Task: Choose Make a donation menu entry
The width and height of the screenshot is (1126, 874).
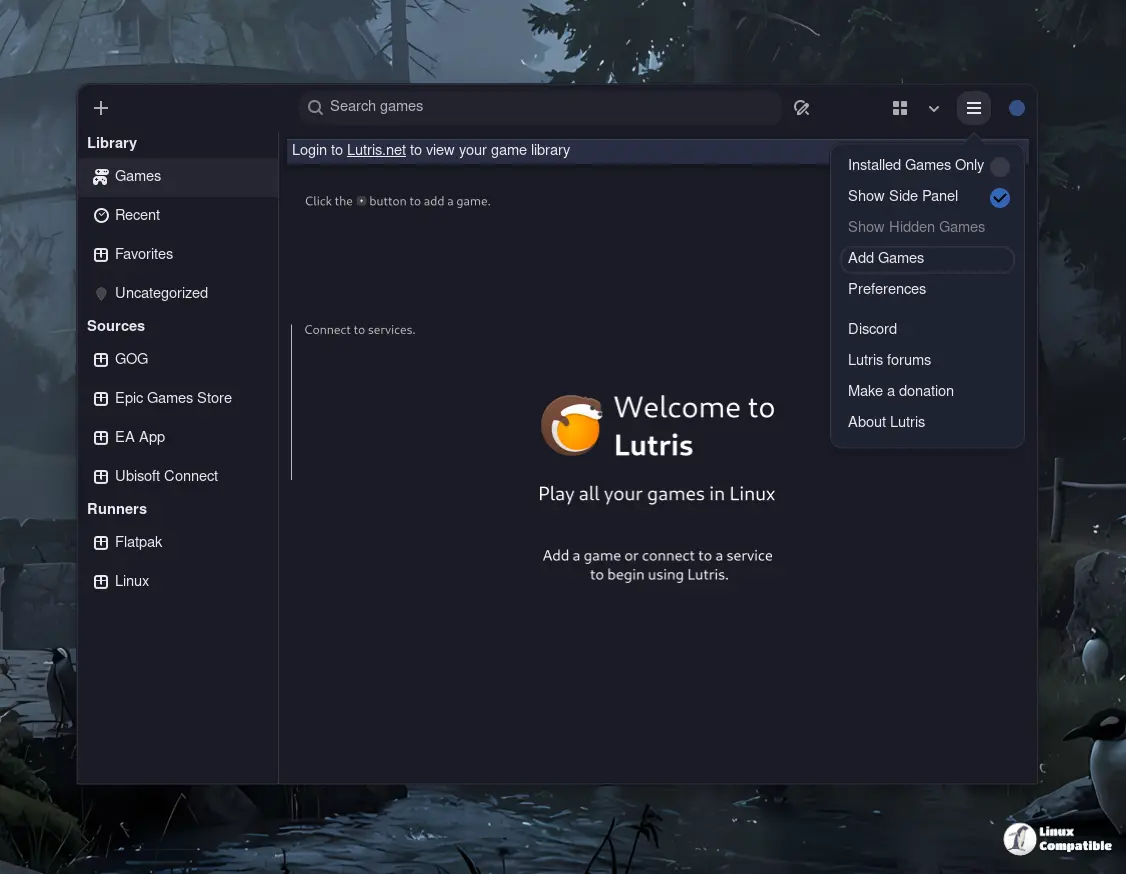Action: (900, 391)
